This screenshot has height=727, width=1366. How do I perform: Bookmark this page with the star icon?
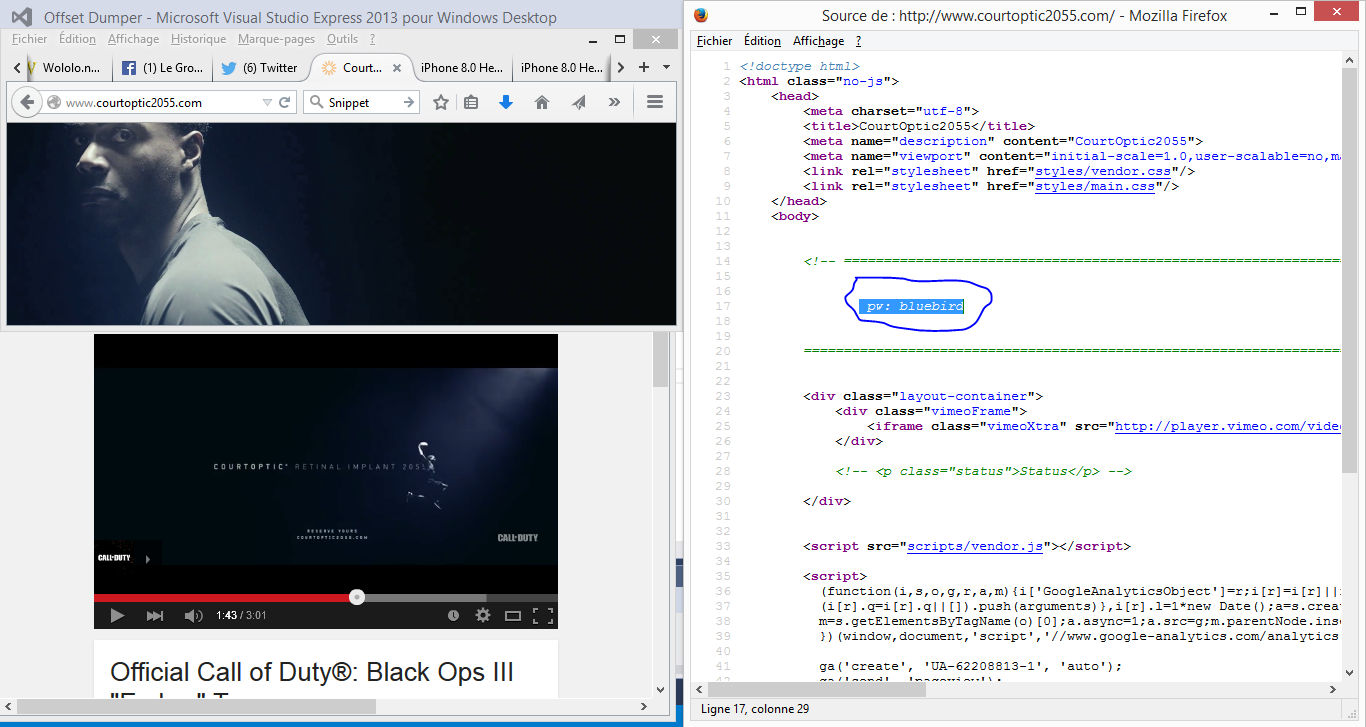coord(441,102)
